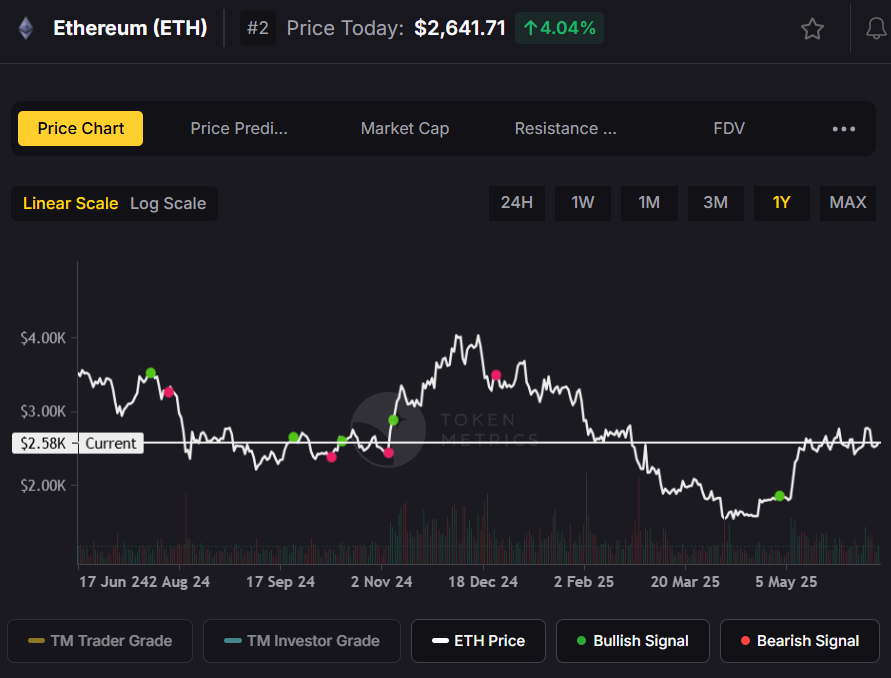Screen dimensions: 891x678
Task: Toggle Bearish Signal markers
Action: tap(800, 641)
